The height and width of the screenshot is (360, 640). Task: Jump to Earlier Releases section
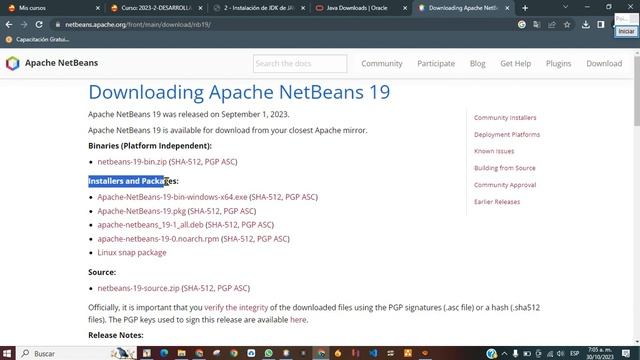pyautogui.click(x=497, y=202)
